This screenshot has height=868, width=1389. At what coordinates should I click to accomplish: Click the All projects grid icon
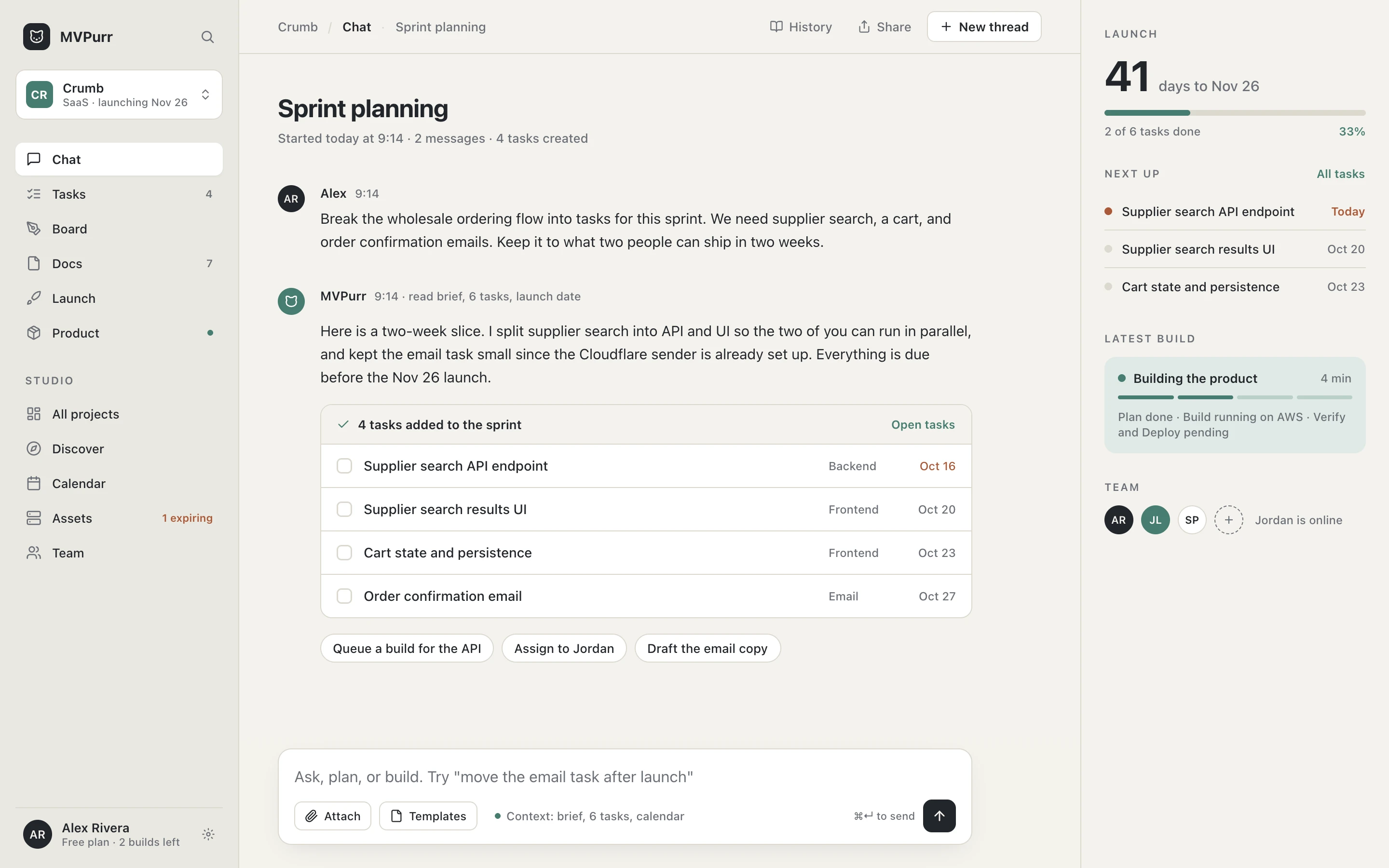34,414
